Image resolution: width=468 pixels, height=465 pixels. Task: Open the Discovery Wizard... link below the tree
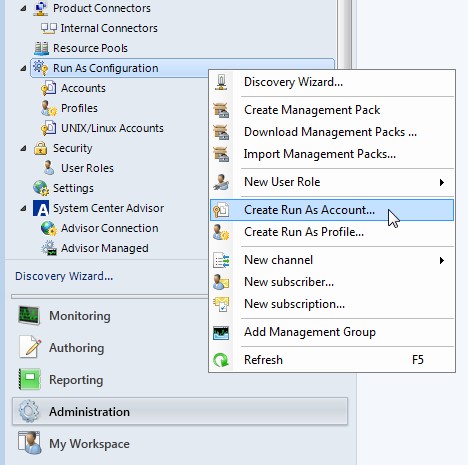[64, 276]
